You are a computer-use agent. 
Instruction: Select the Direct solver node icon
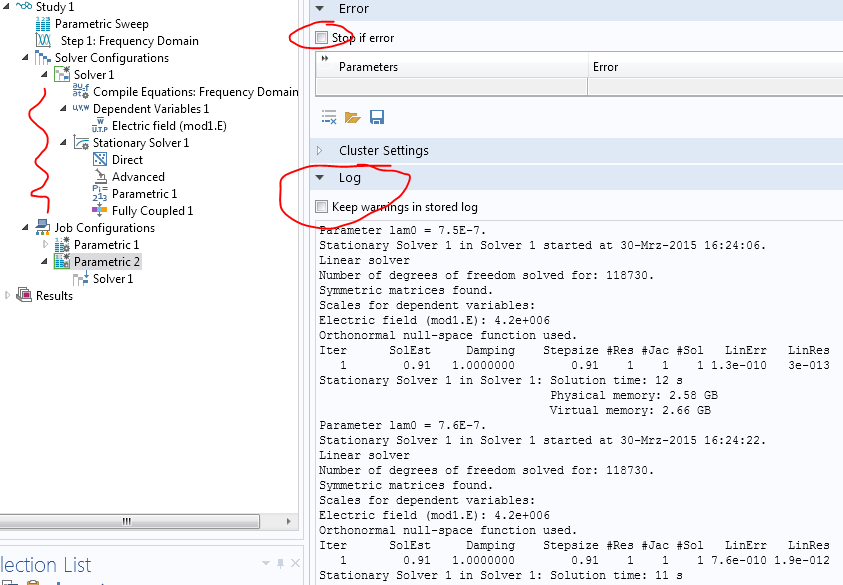[100, 160]
